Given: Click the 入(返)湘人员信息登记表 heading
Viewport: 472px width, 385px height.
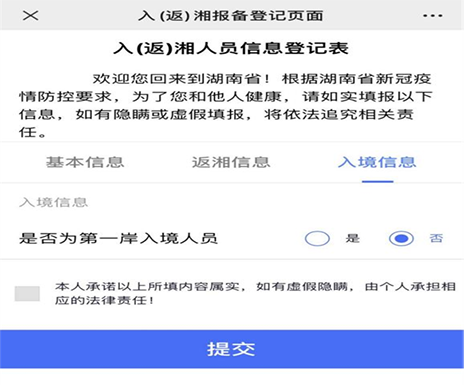Looking at the screenshot, I should tap(231, 48).
